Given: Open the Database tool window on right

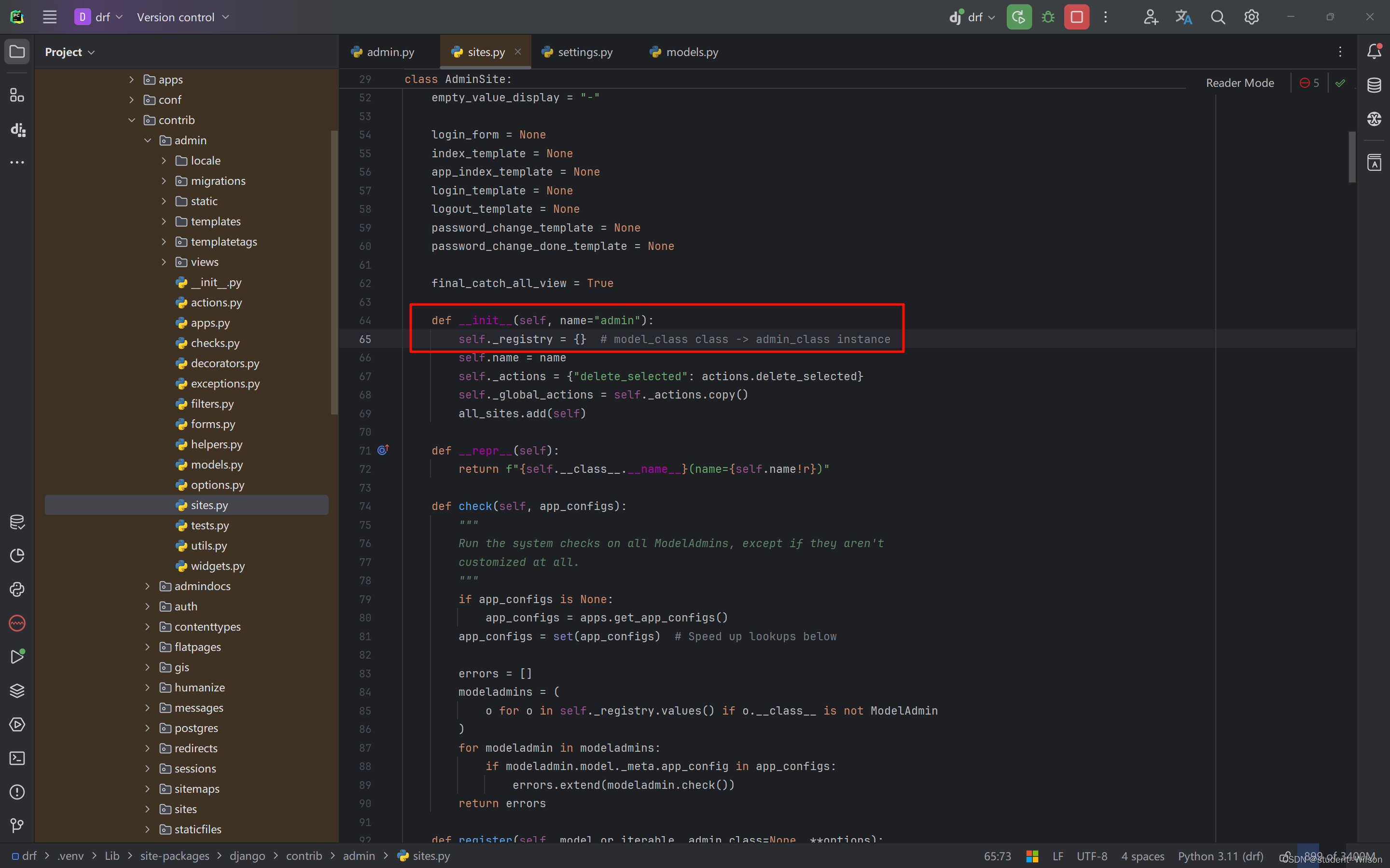Looking at the screenshot, I should [1374, 85].
